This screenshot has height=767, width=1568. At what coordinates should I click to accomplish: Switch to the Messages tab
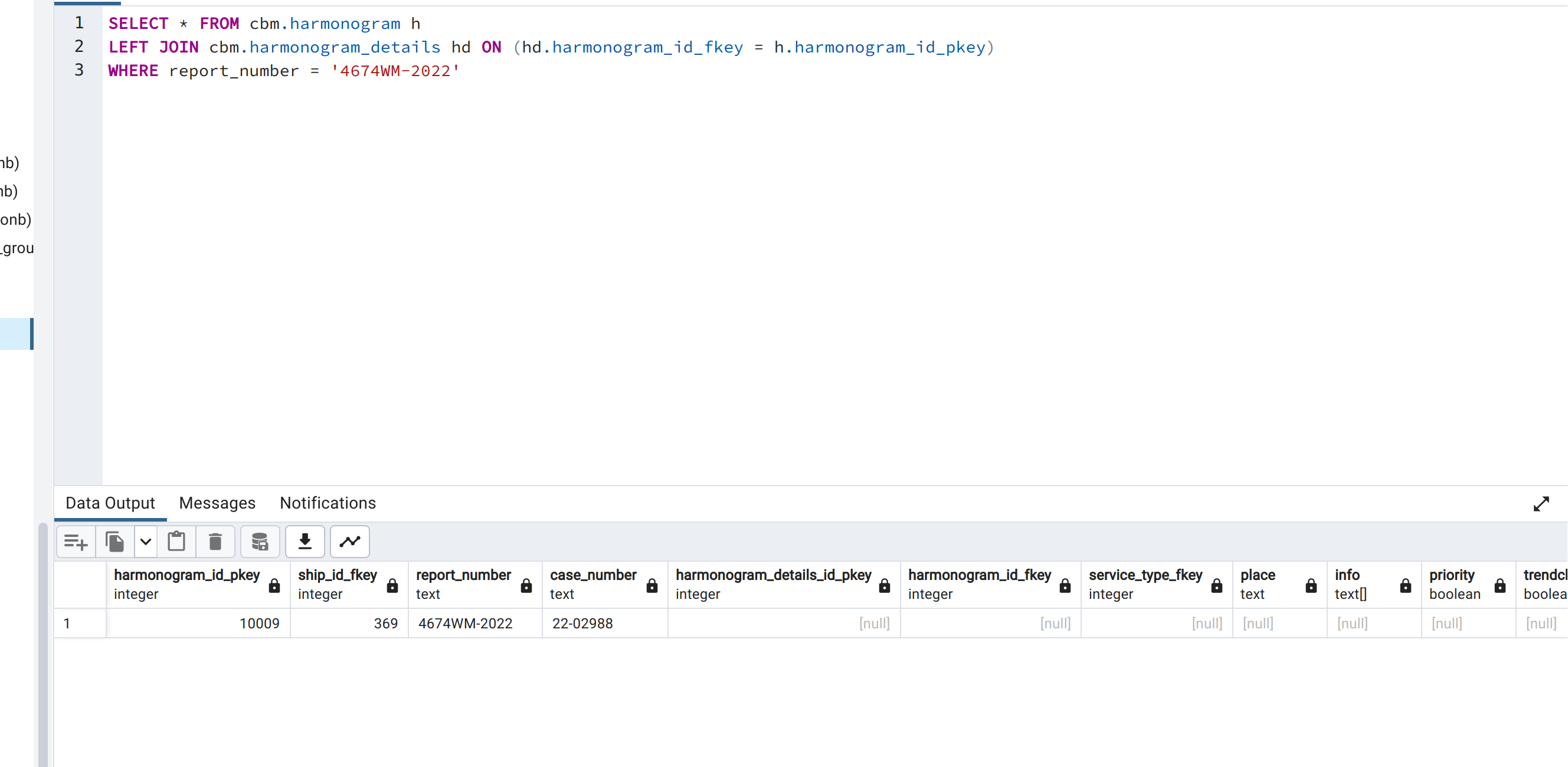[217, 503]
